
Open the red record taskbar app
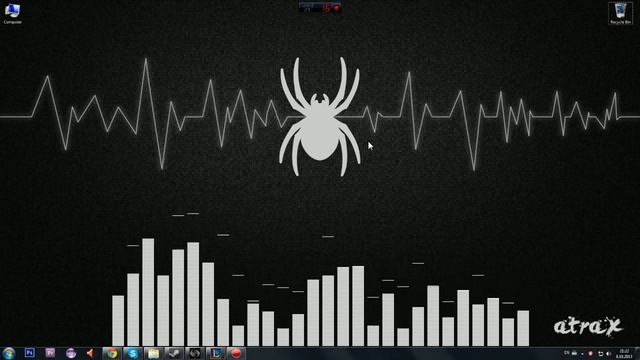(x=236, y=353)
